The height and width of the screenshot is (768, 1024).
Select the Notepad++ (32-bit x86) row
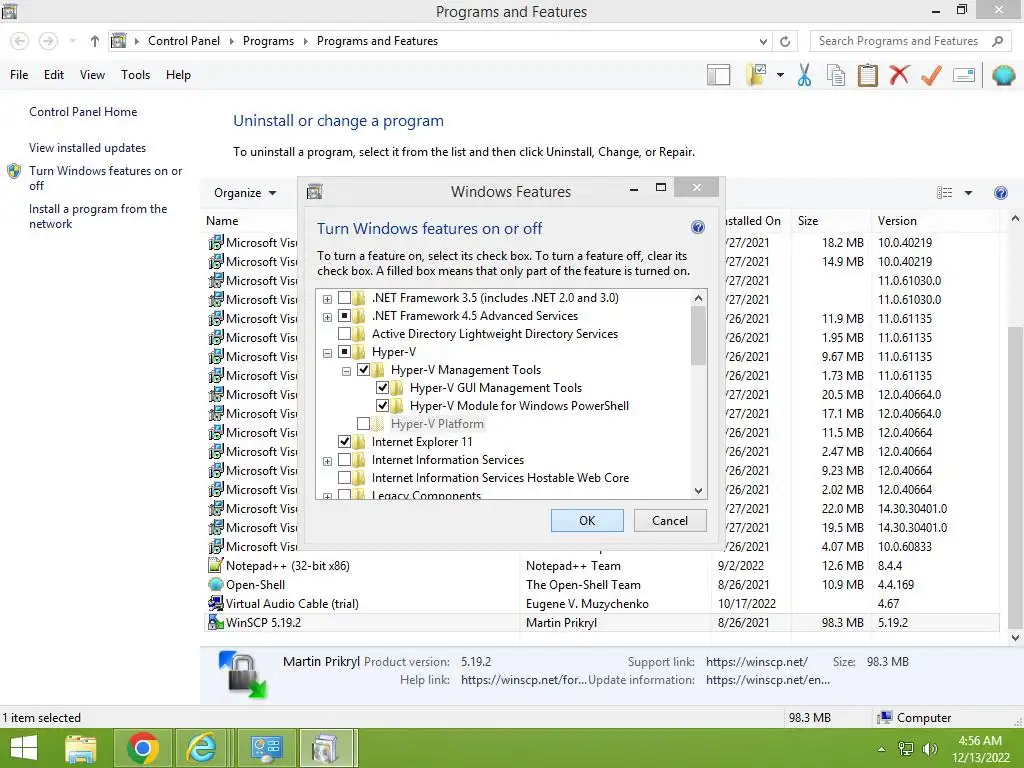coord(602,566)
